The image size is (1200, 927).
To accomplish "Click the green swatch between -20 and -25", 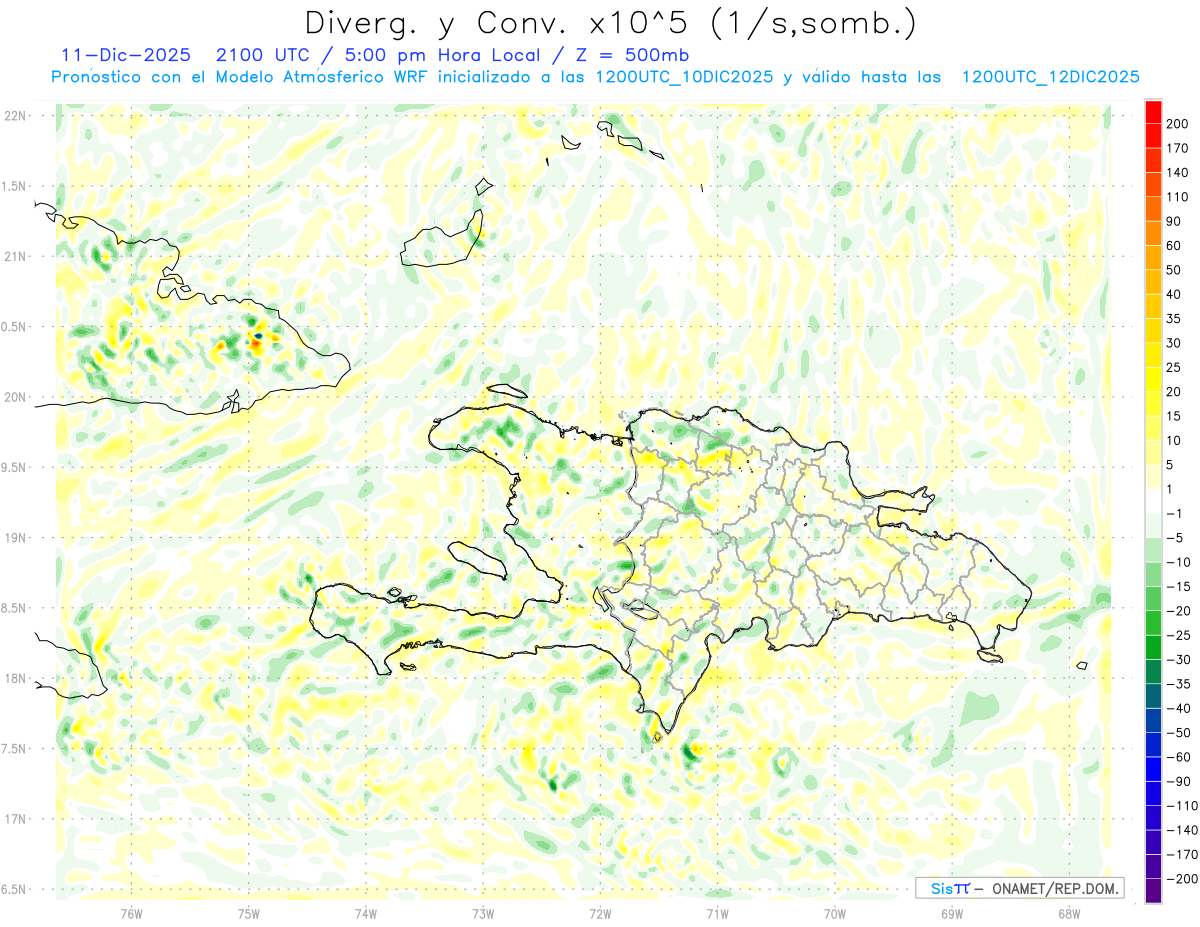I will [x=1153, y=623].
